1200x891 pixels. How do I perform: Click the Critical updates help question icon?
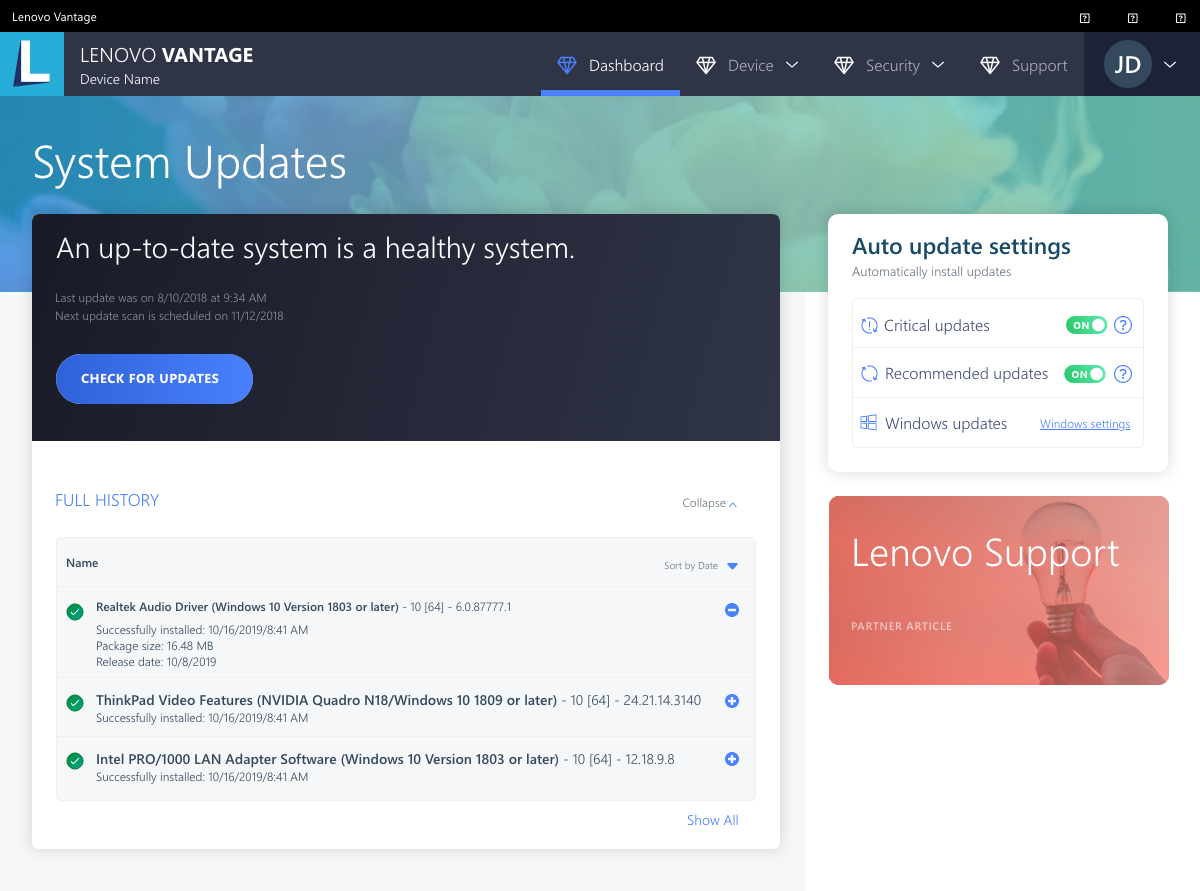pos(1123,325)
